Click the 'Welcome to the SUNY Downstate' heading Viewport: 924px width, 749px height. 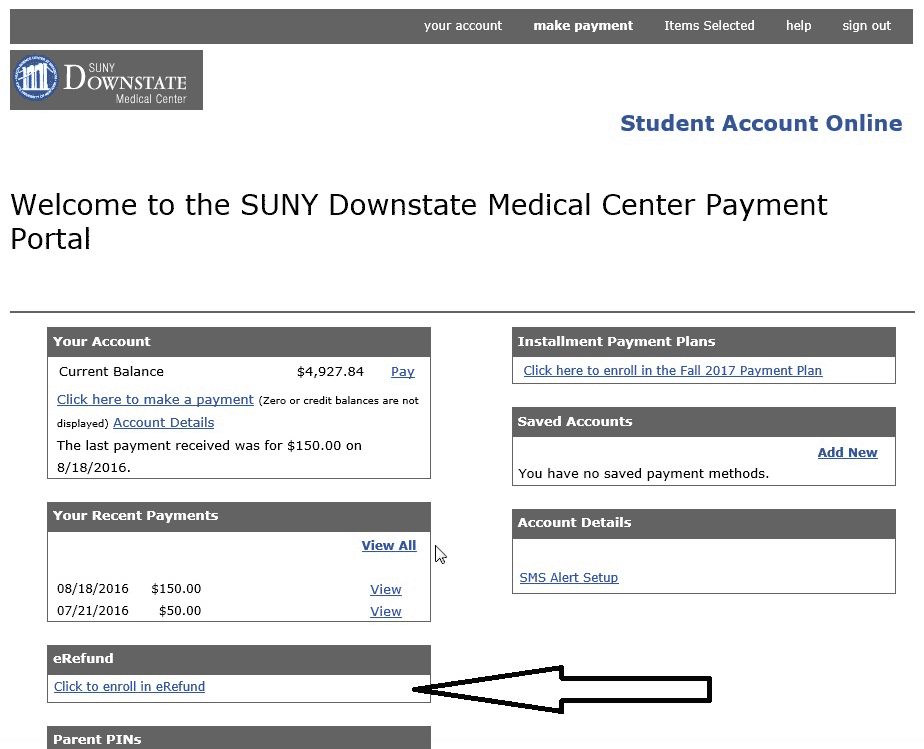click(419, 222)
